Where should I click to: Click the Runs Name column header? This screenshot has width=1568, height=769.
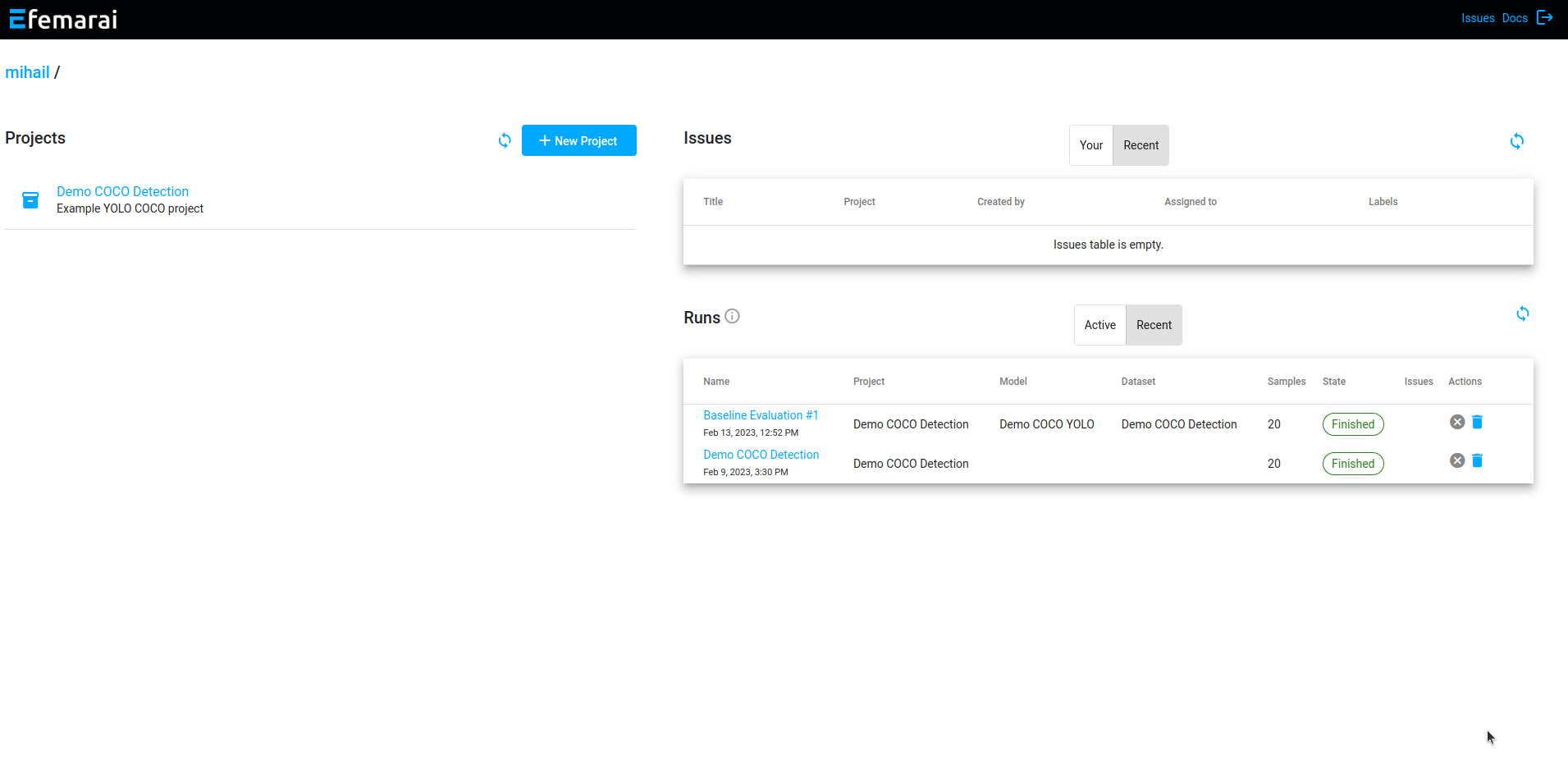coord(716,382)
